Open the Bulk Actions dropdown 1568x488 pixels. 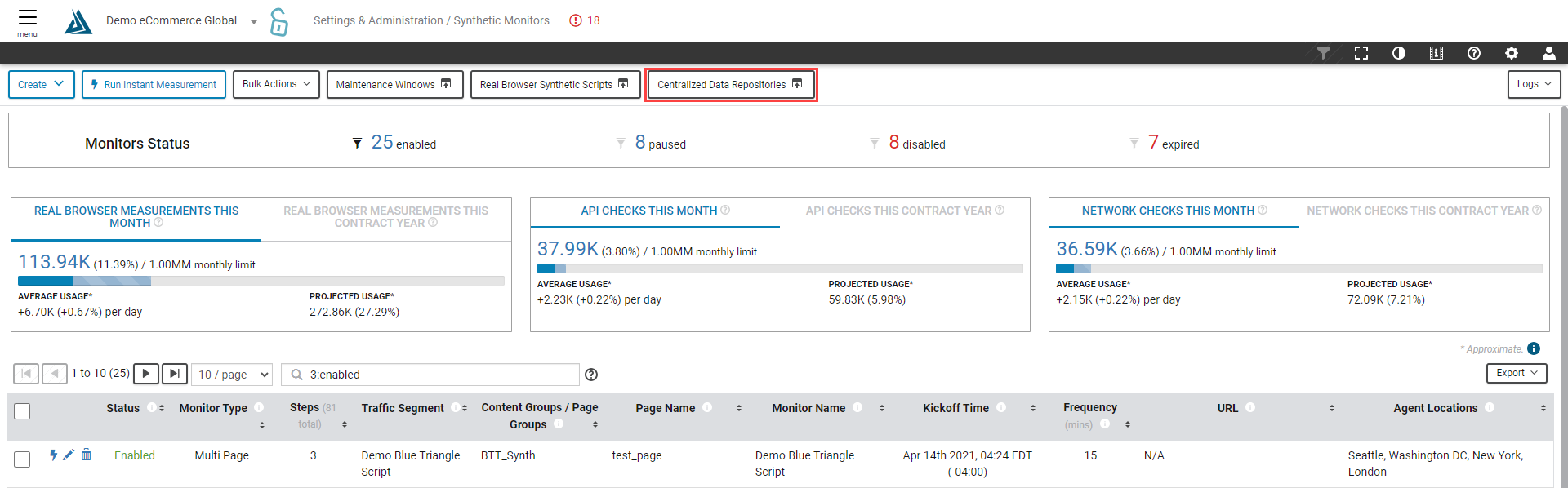[x=276, y=84]
